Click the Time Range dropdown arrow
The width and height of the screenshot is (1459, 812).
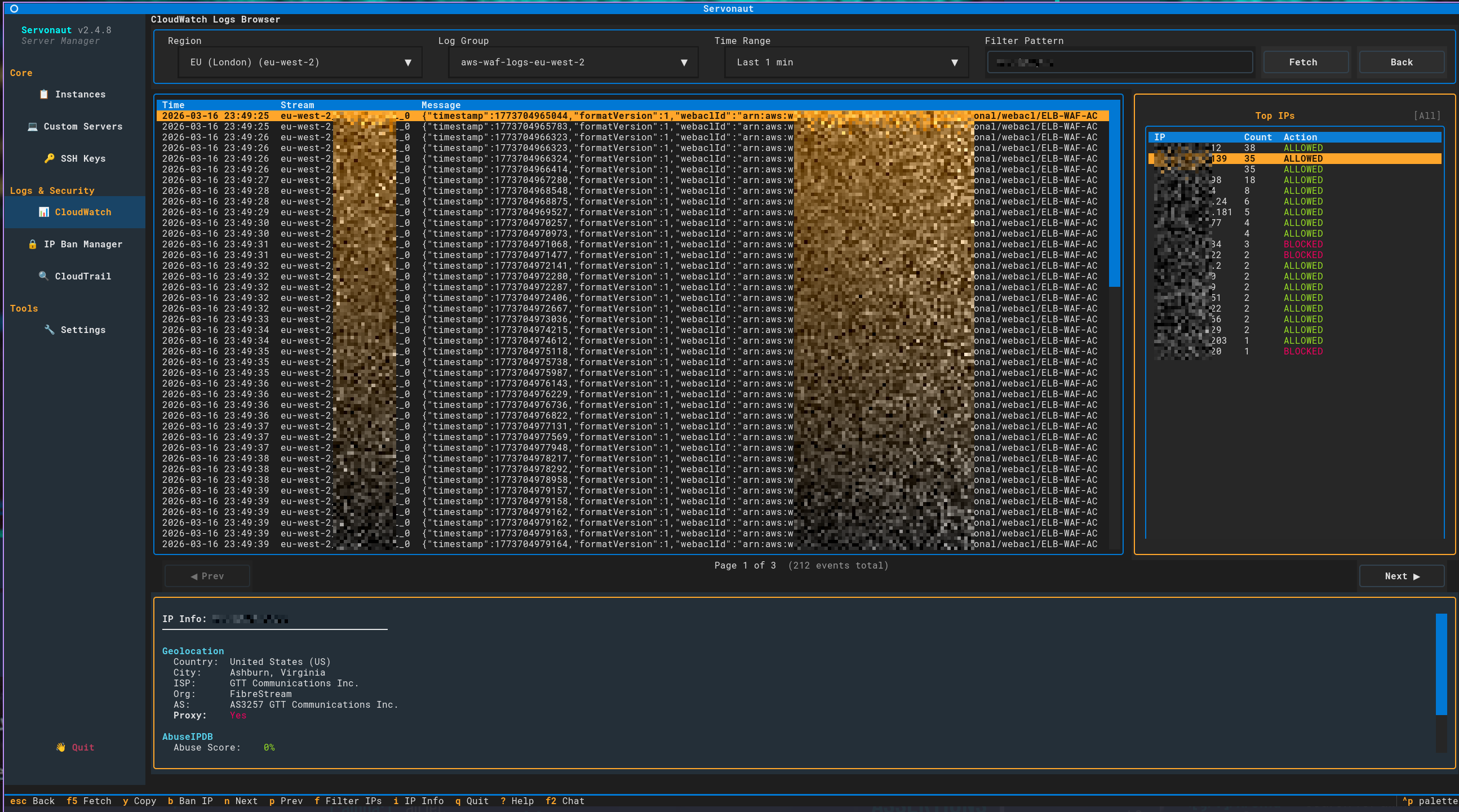coord(955,63)
